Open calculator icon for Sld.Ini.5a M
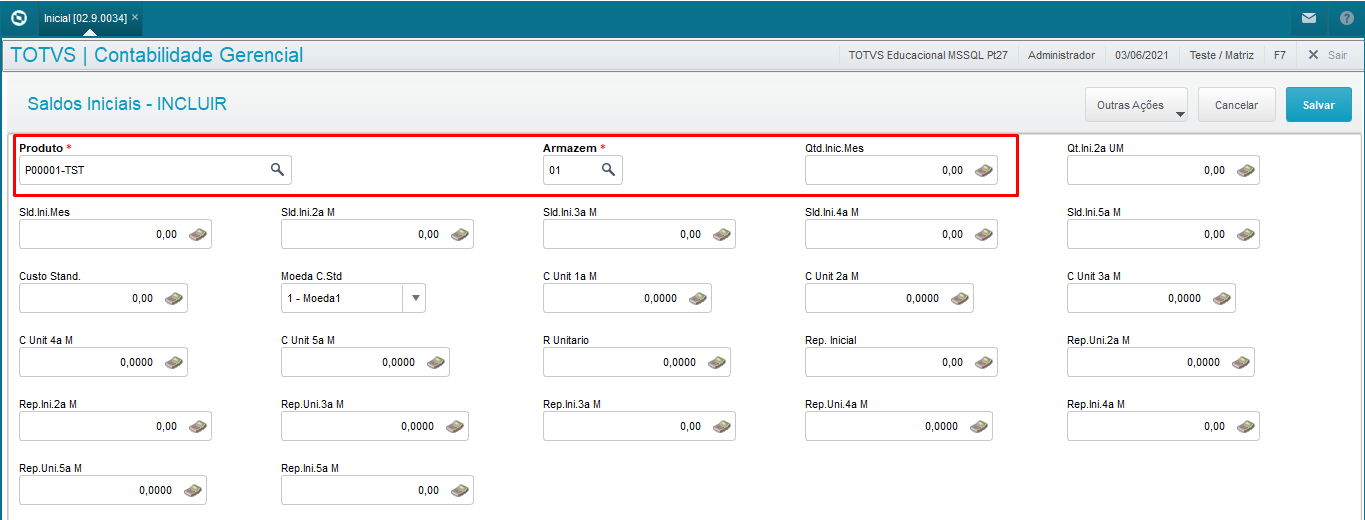This screenshot has height=520, width=1365. pyautogui.click(x=1247, y=235)
